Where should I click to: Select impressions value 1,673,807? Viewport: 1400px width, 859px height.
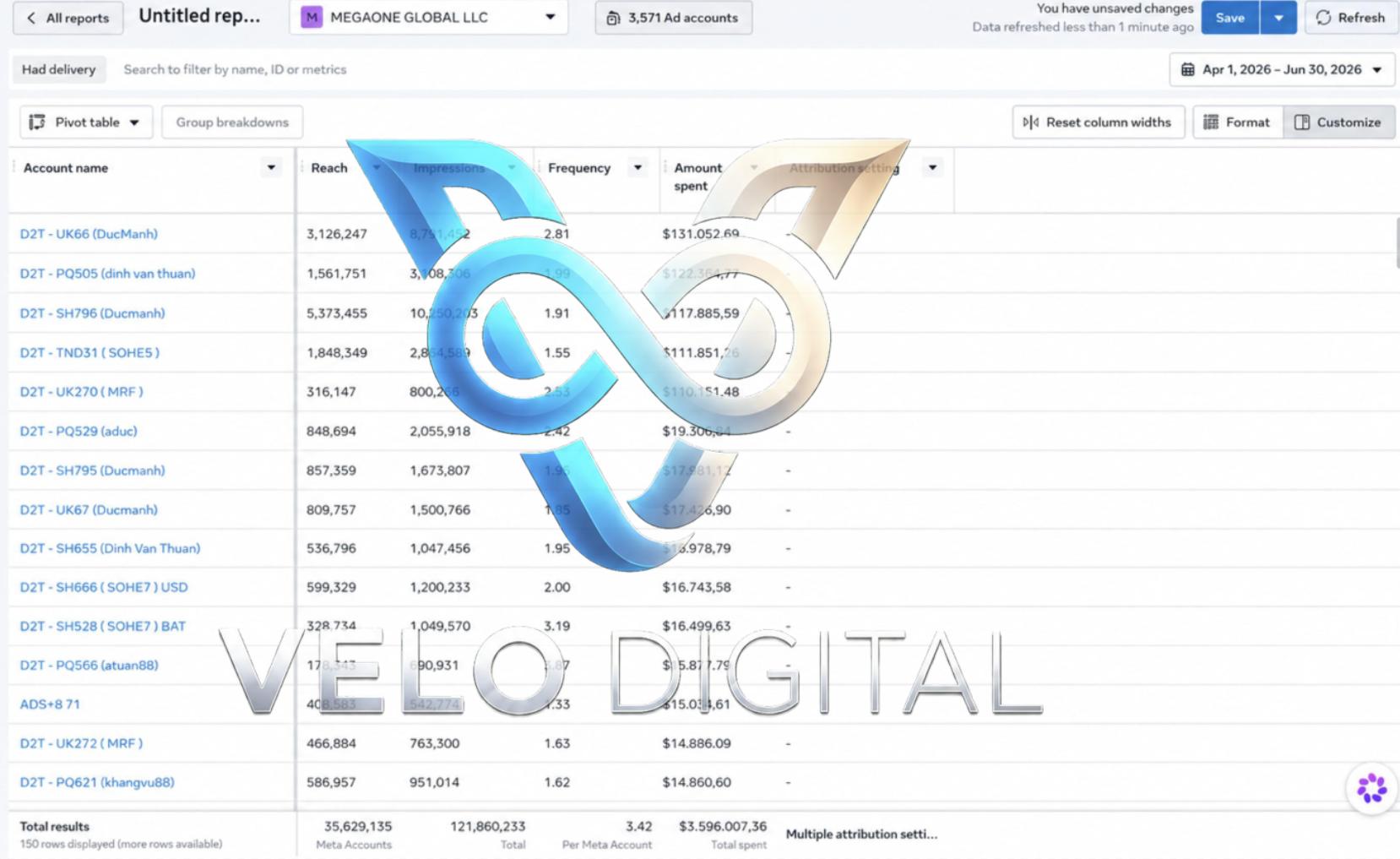pyautogui.click(x=440, y=470)
